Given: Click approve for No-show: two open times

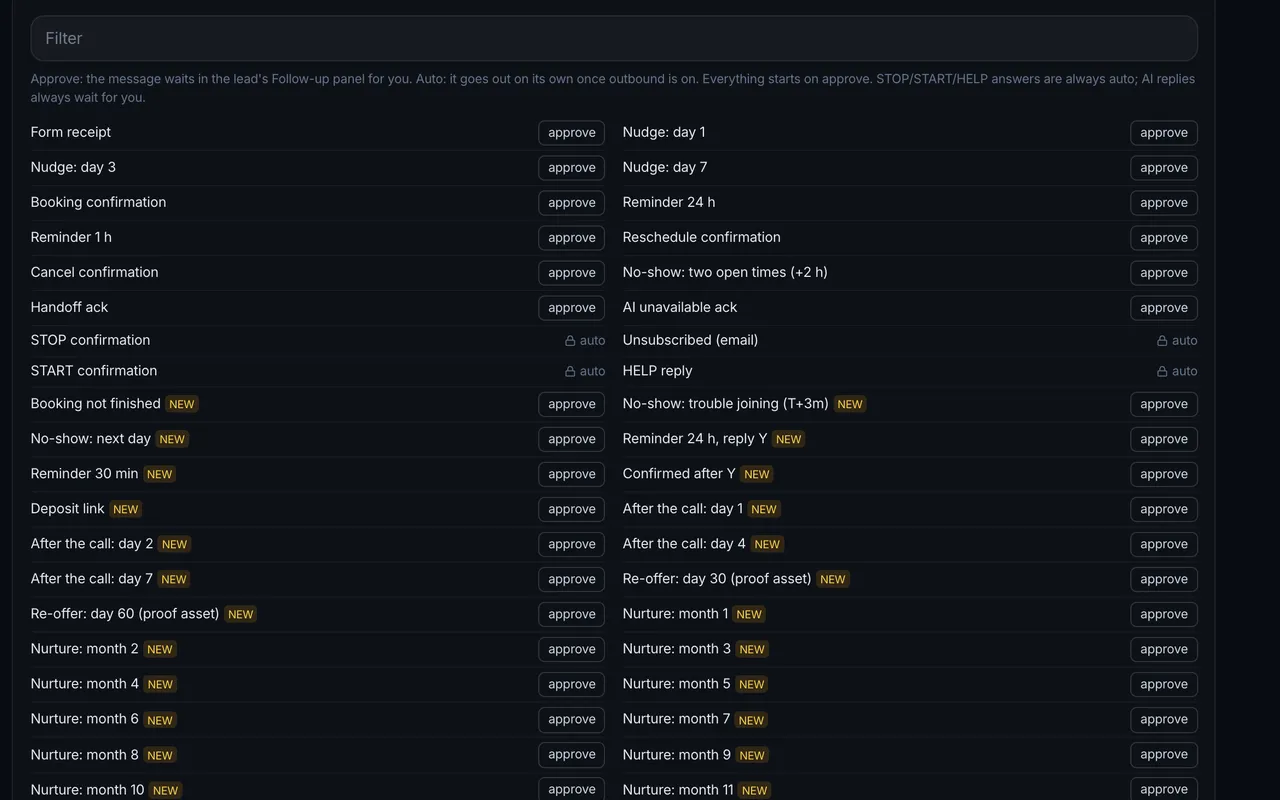Looking at the screenshot, I should [x=1164, y=273].
